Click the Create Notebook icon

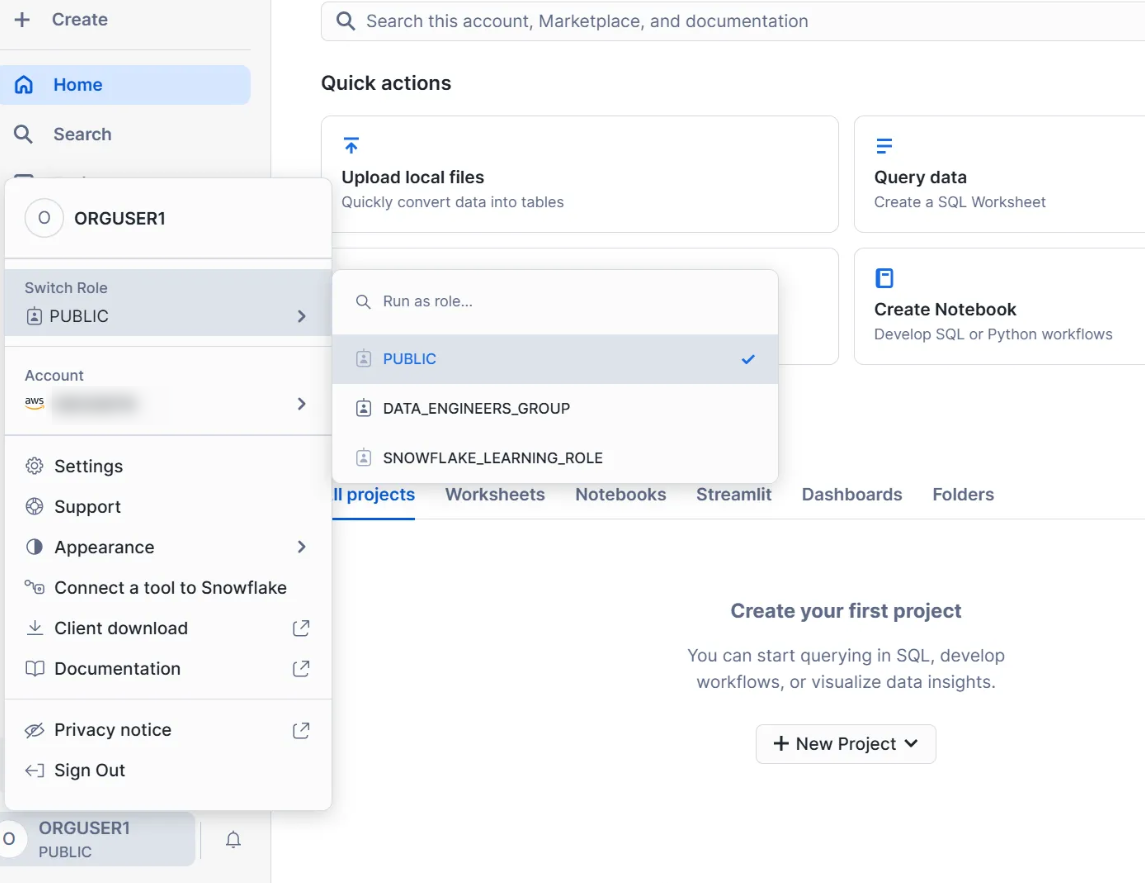click(x=884, y=278)
